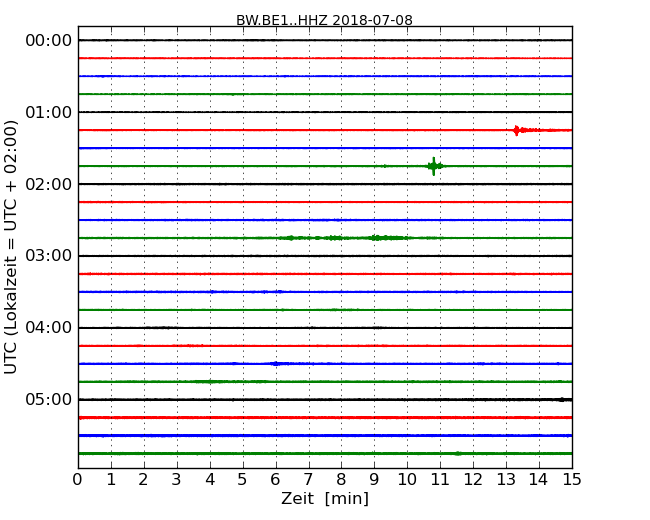Viewport: 650px width, 520px height.
Task: Click the x-axis tick label 13
Action: [x=506, y=480]
